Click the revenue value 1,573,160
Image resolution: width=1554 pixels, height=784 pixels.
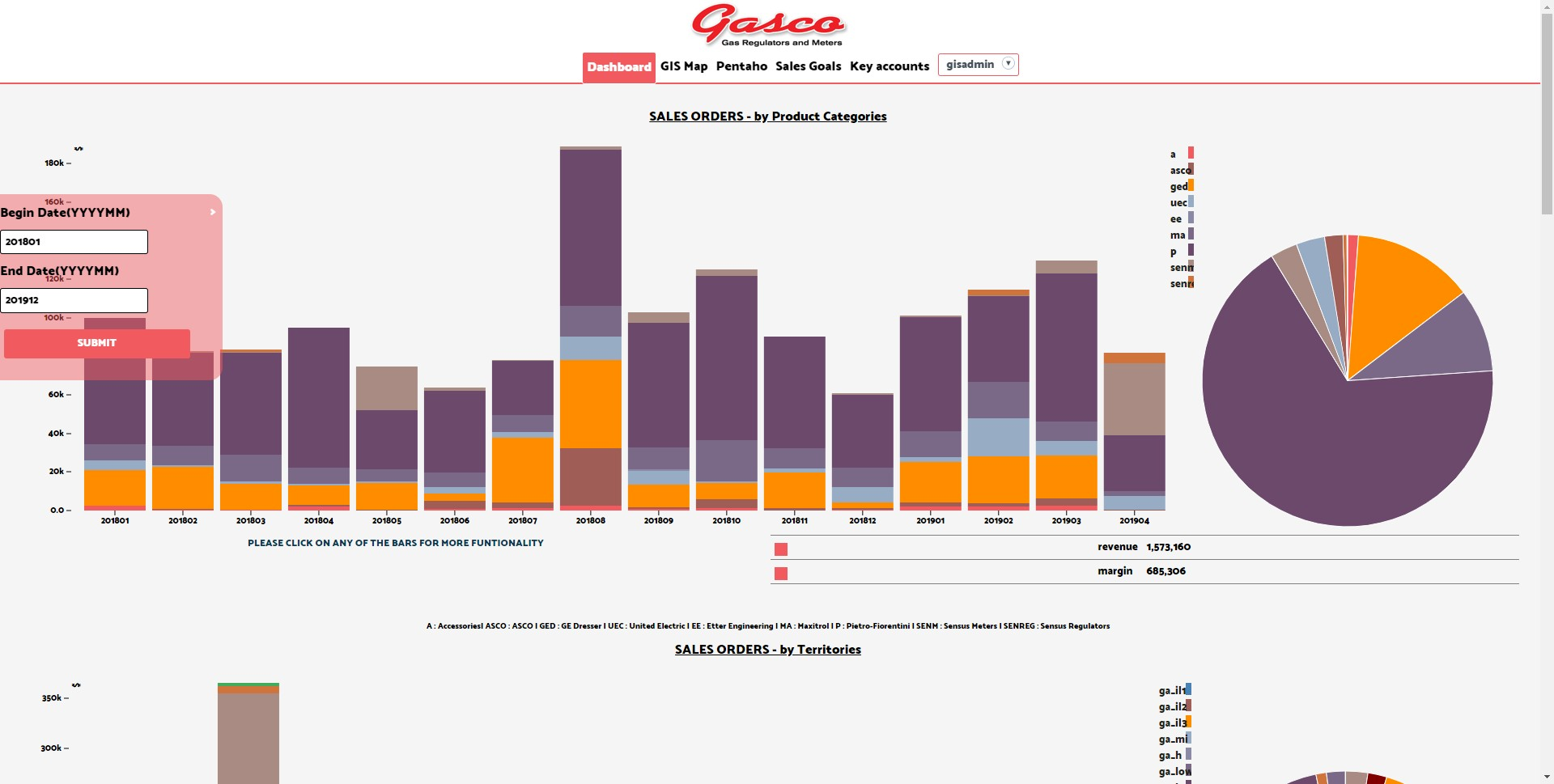coord(1168,547)
